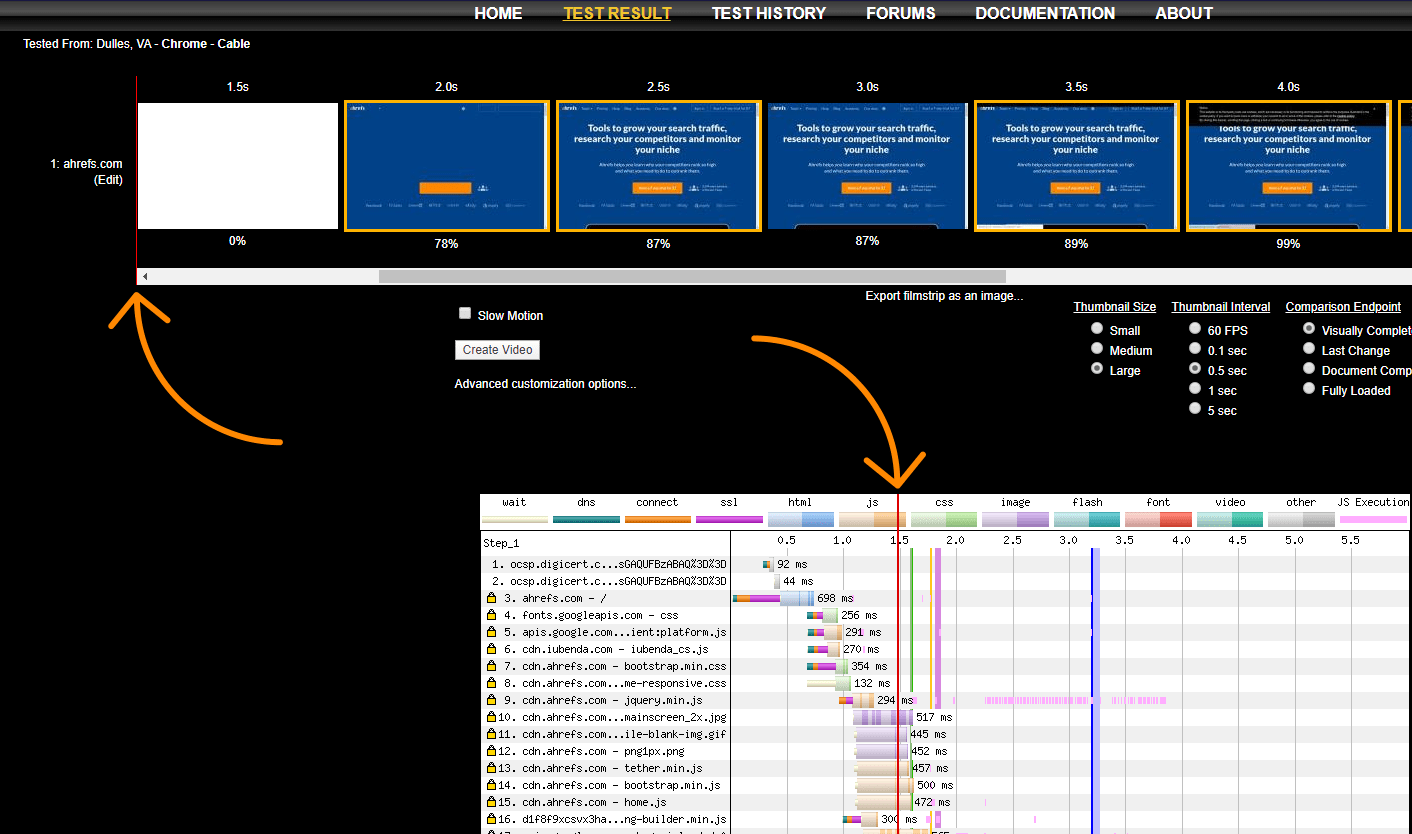
Task: Click left scroll arrow of filmstrip scrollbar
Action: [145, 276]
